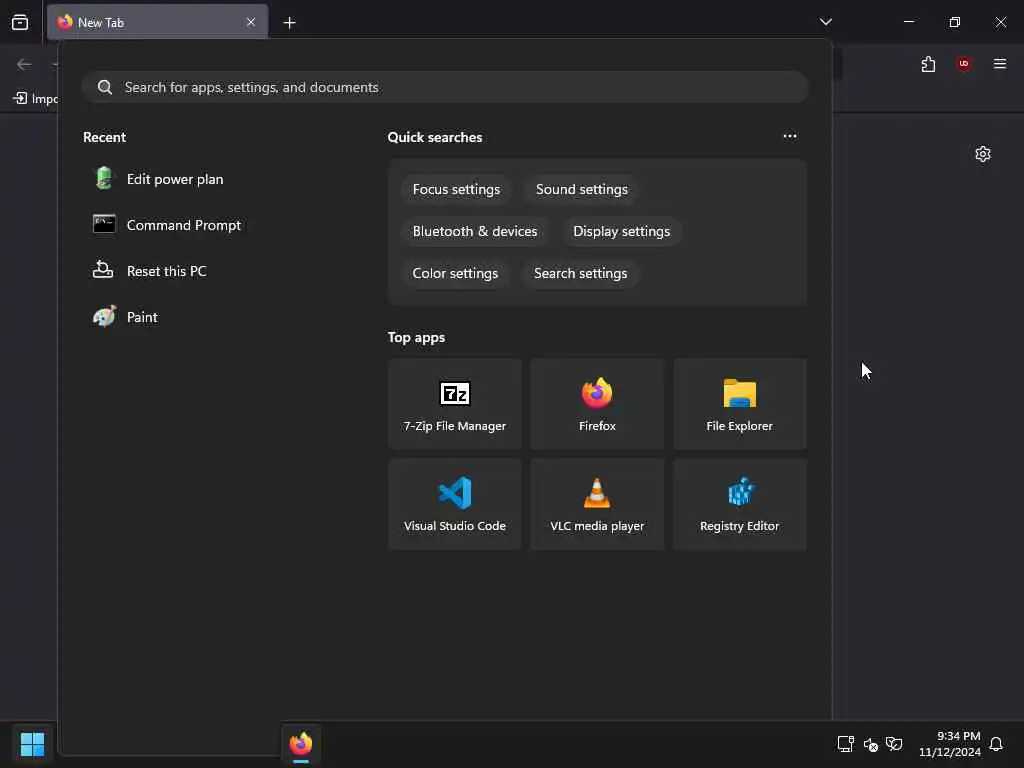The width and height of the screenshot is (1024, 768).
Task: Select Search settings quick search
Action: [580, 273]
